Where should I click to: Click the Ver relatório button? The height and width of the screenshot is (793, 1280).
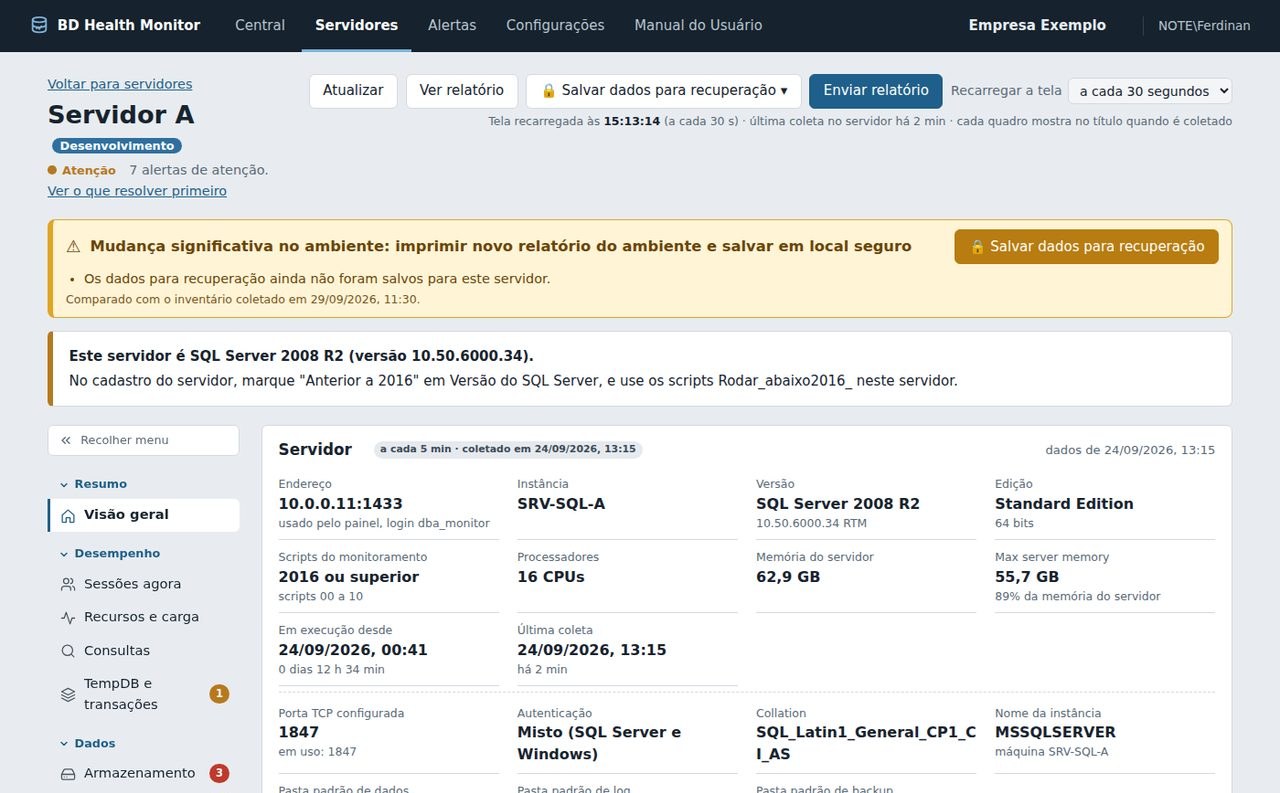[462, 91]
